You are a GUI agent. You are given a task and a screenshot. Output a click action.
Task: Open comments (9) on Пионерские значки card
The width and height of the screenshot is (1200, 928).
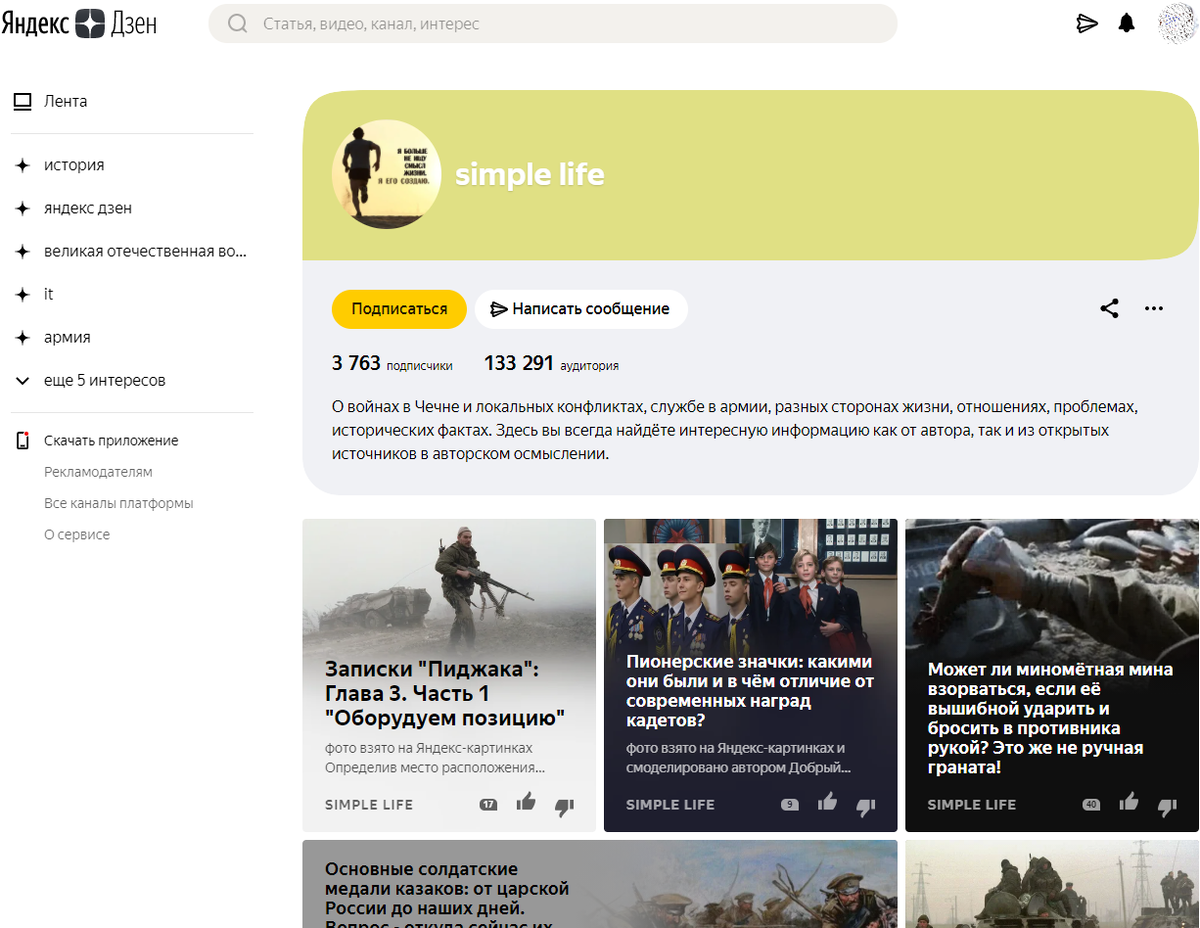[x=790, y=804]
